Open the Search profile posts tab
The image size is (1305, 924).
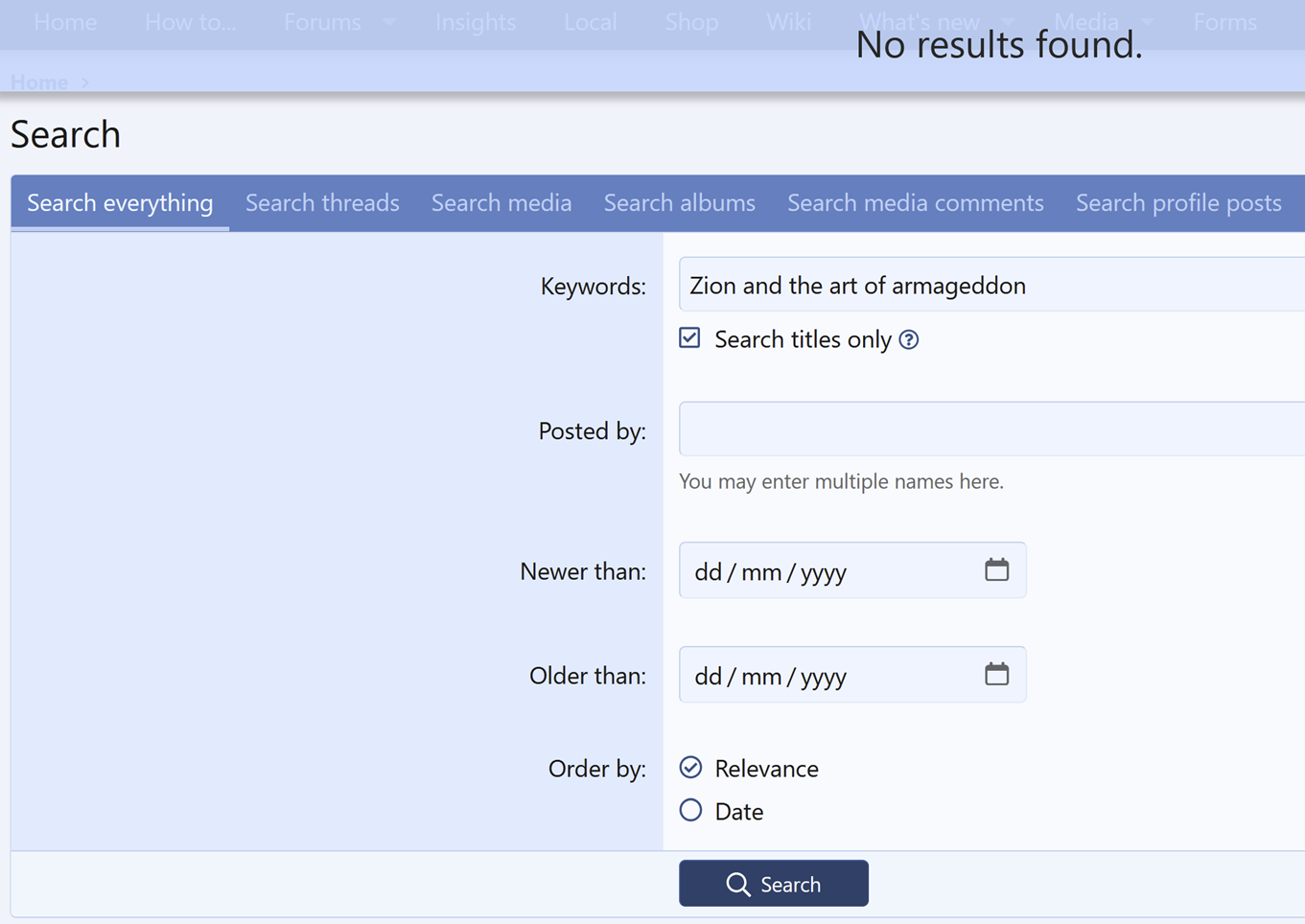click(1177, 203)
